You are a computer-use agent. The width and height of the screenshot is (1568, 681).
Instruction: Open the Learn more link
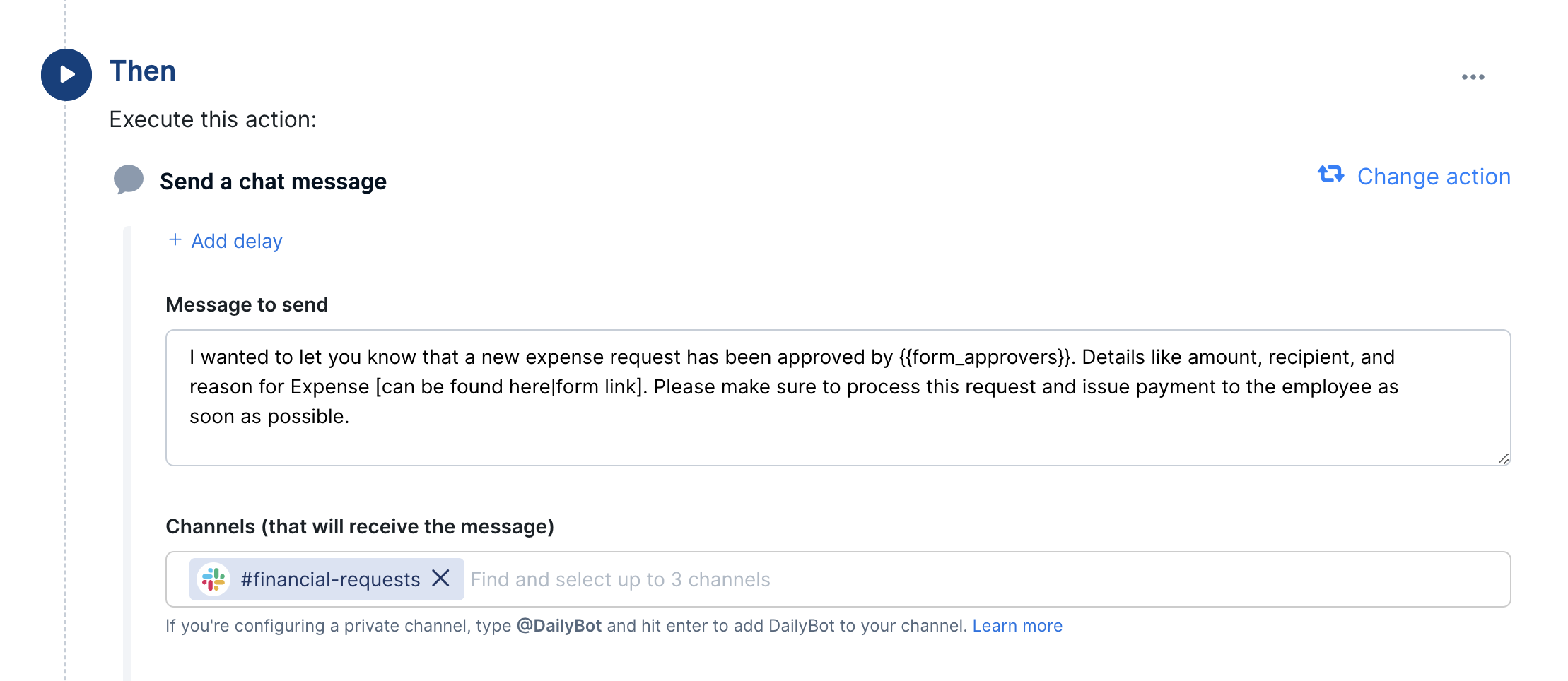[1017, 626]
